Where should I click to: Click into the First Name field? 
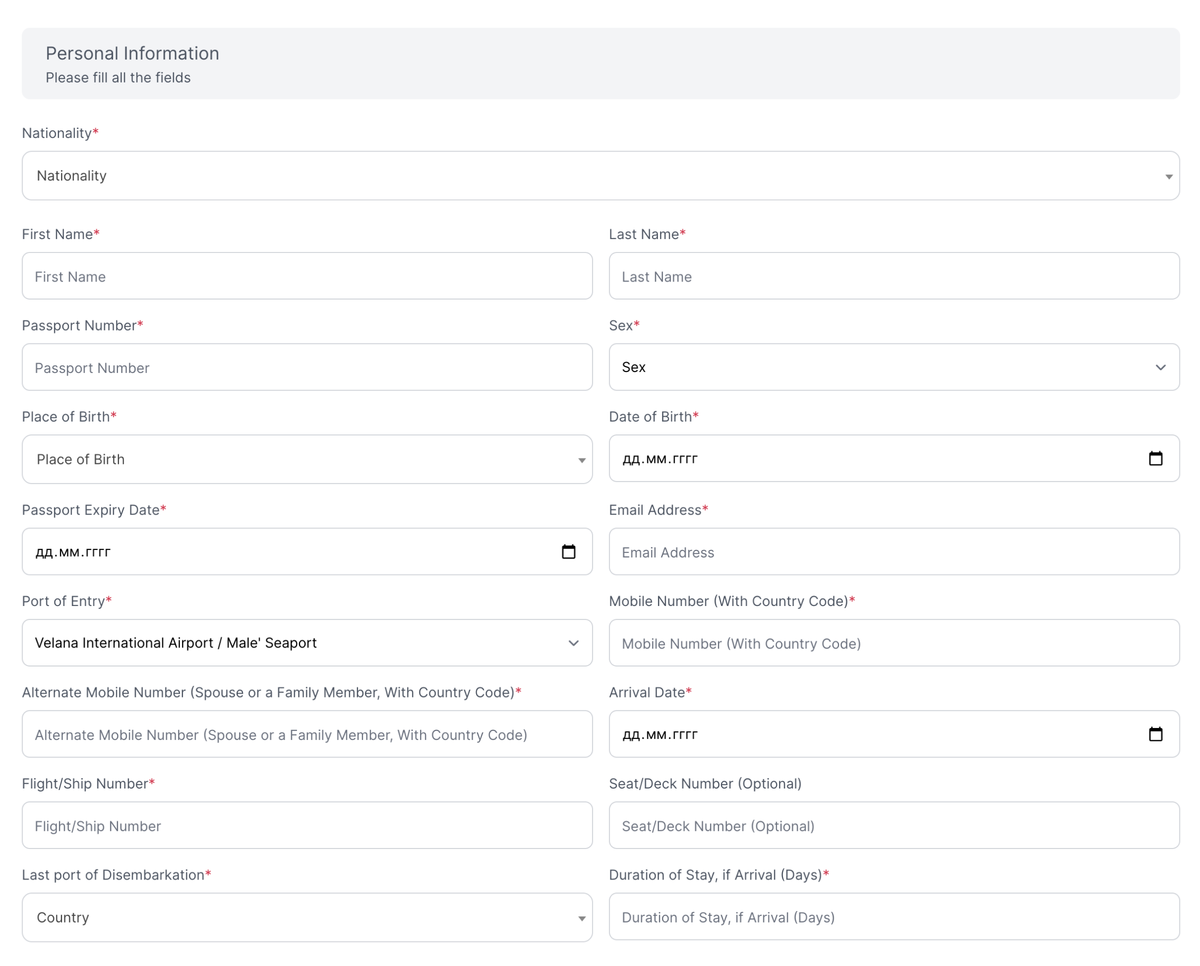coord(307,276)
